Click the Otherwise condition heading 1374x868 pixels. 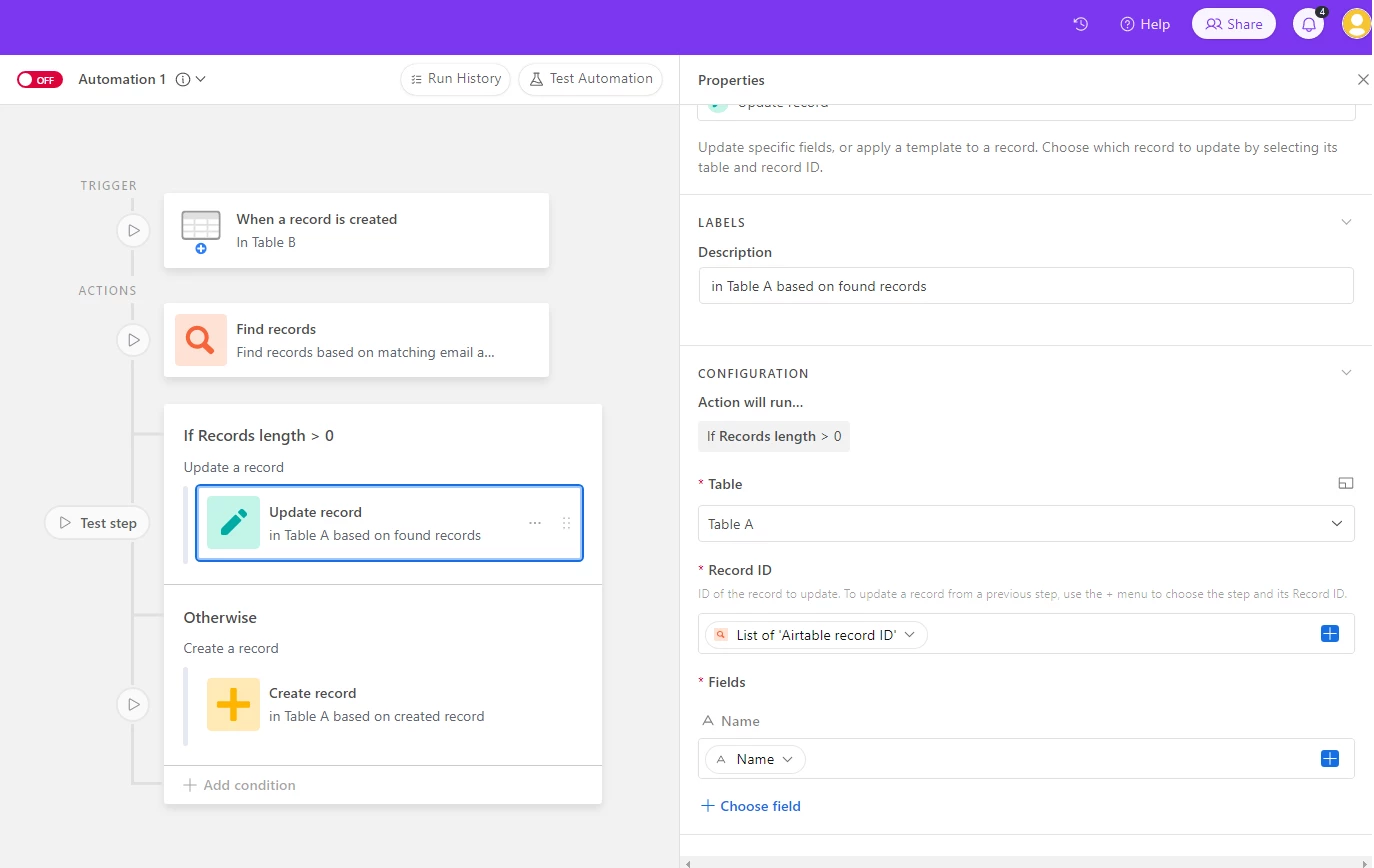(220, 618)
